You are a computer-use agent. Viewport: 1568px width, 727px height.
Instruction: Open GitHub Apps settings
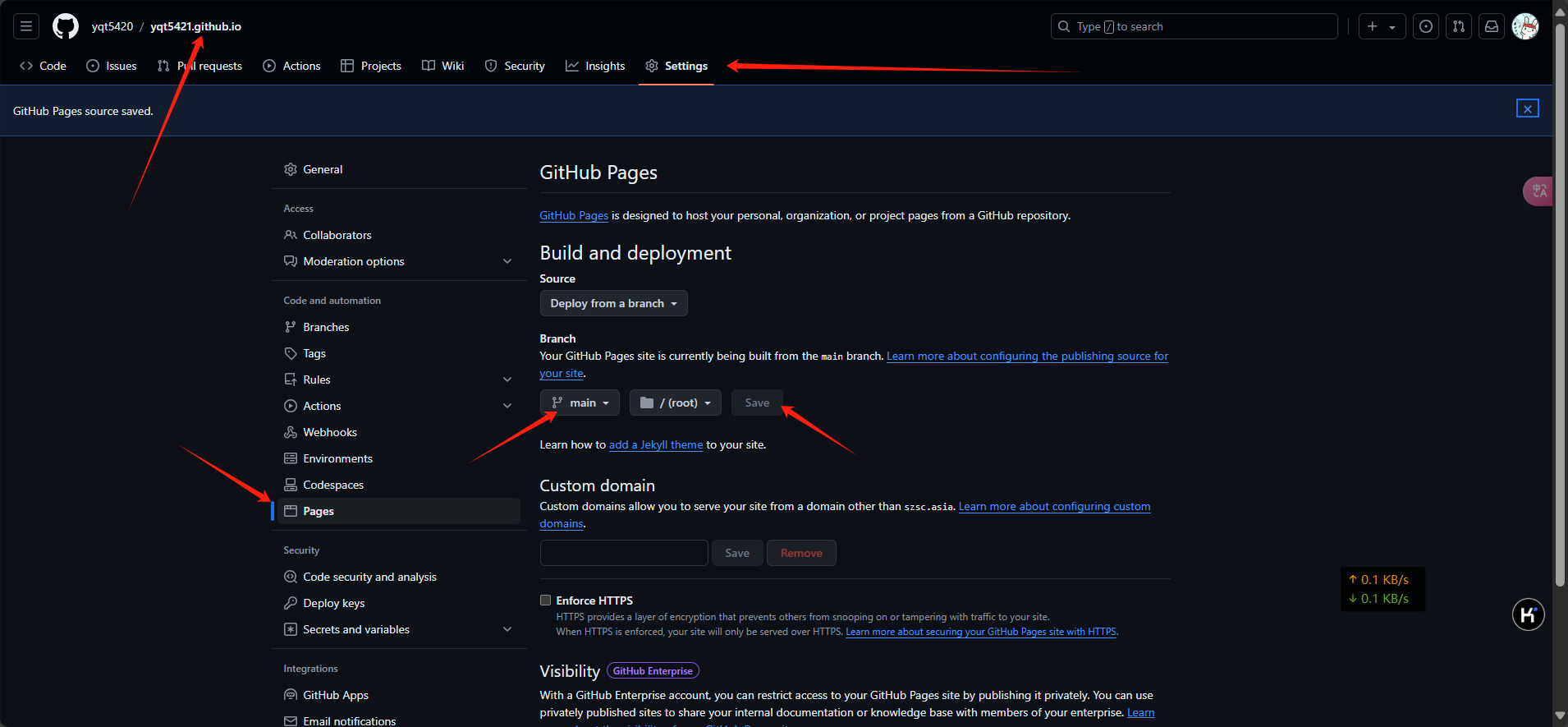[x=399, y=695]
